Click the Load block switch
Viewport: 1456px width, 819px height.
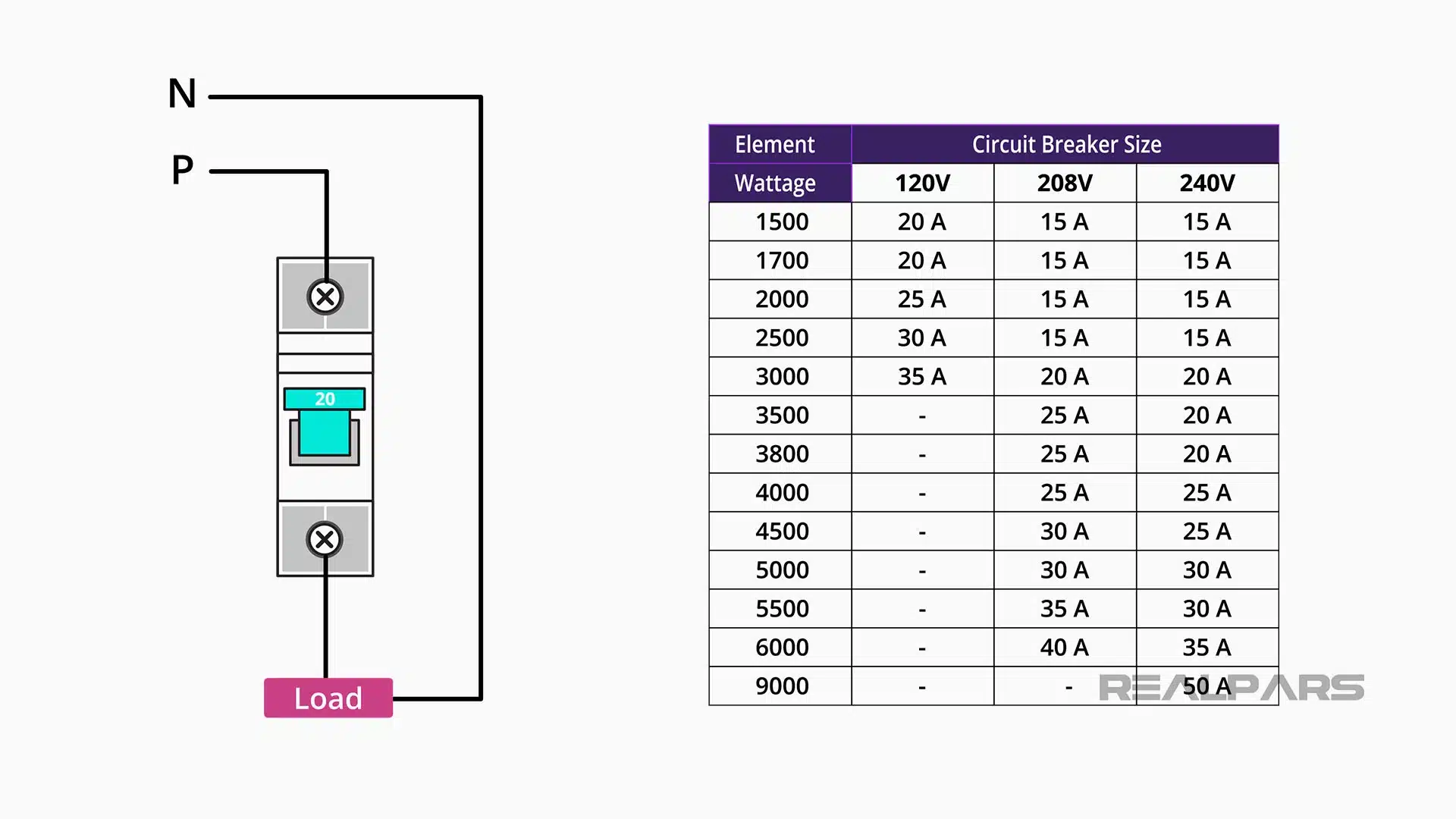click(328, 698)
